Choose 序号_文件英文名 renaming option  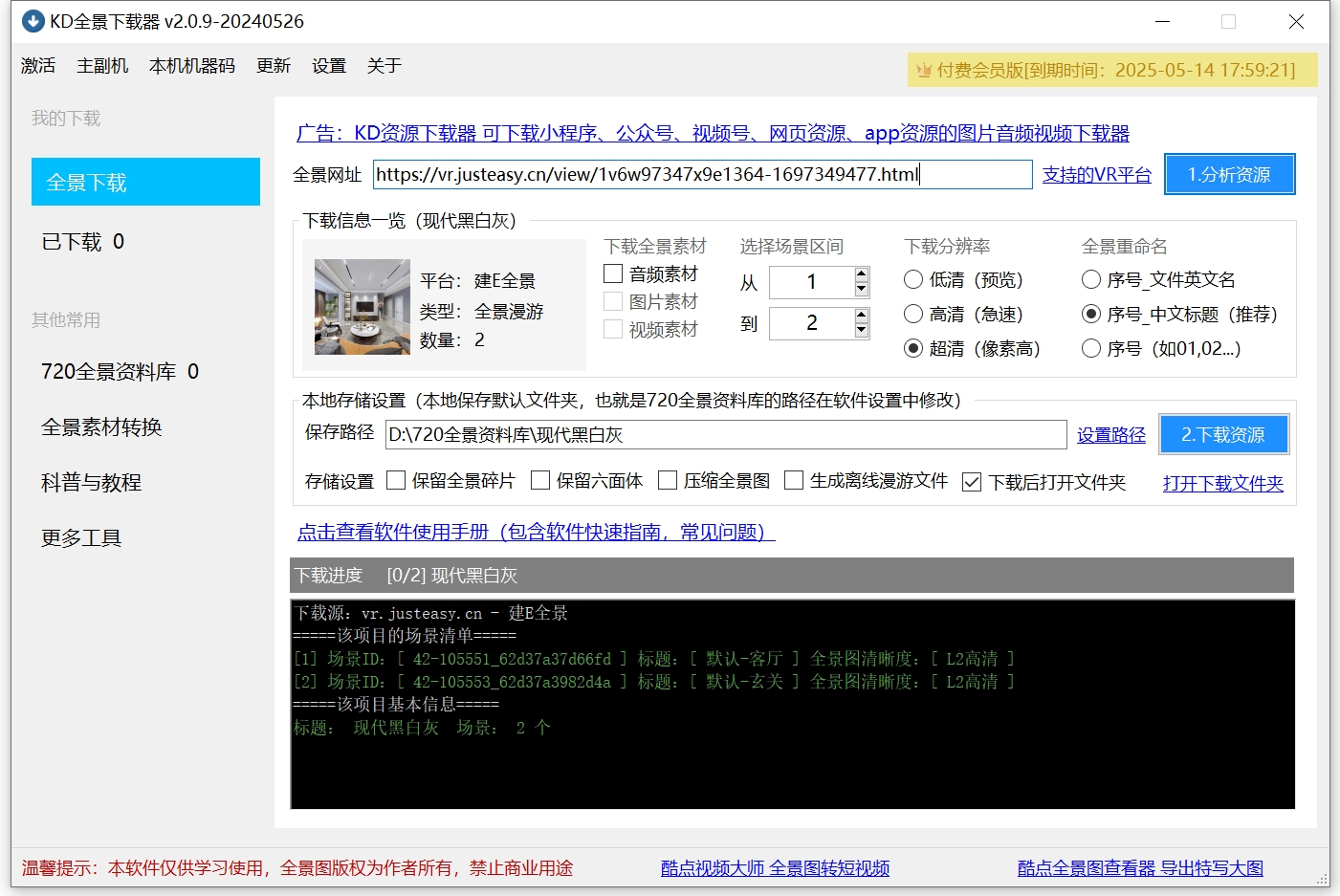point(1091,280)
